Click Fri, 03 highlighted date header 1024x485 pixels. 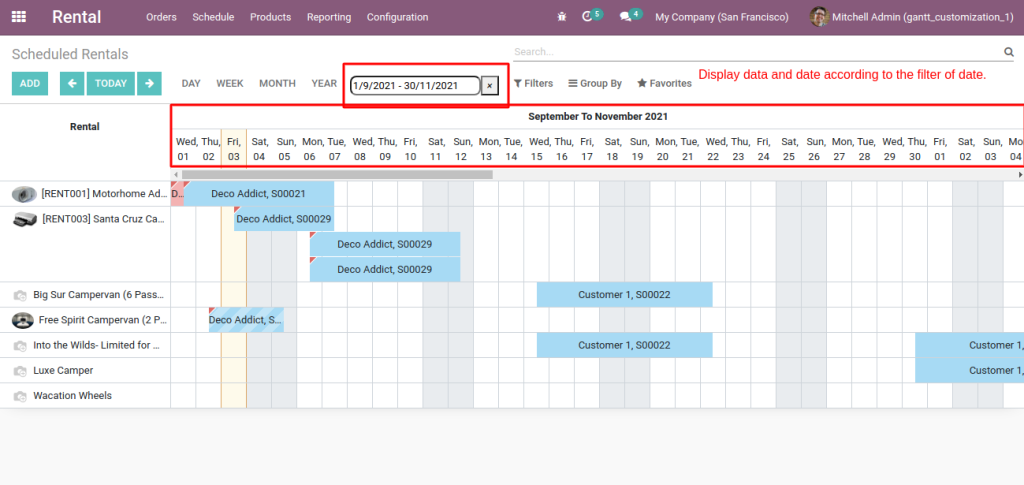point(234,149)
